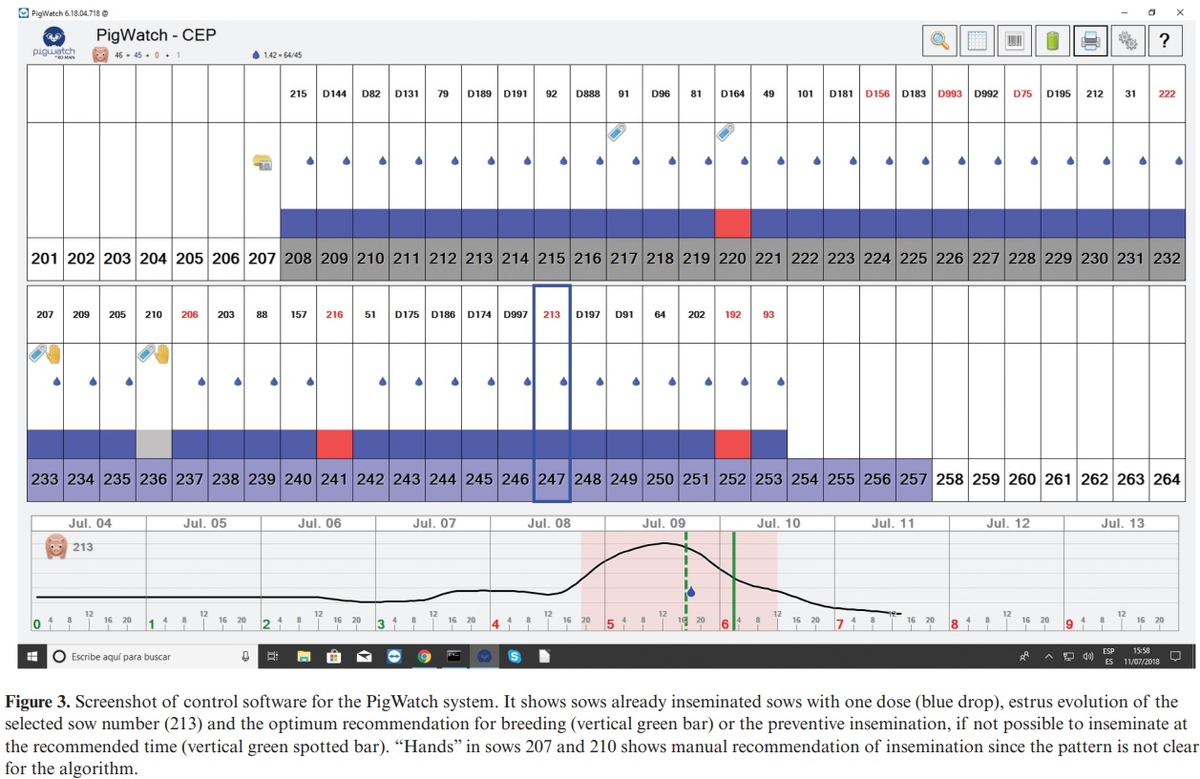Click the Jul. 13 date header
The image size is (1200, 779).
(x=1123, y=523)
